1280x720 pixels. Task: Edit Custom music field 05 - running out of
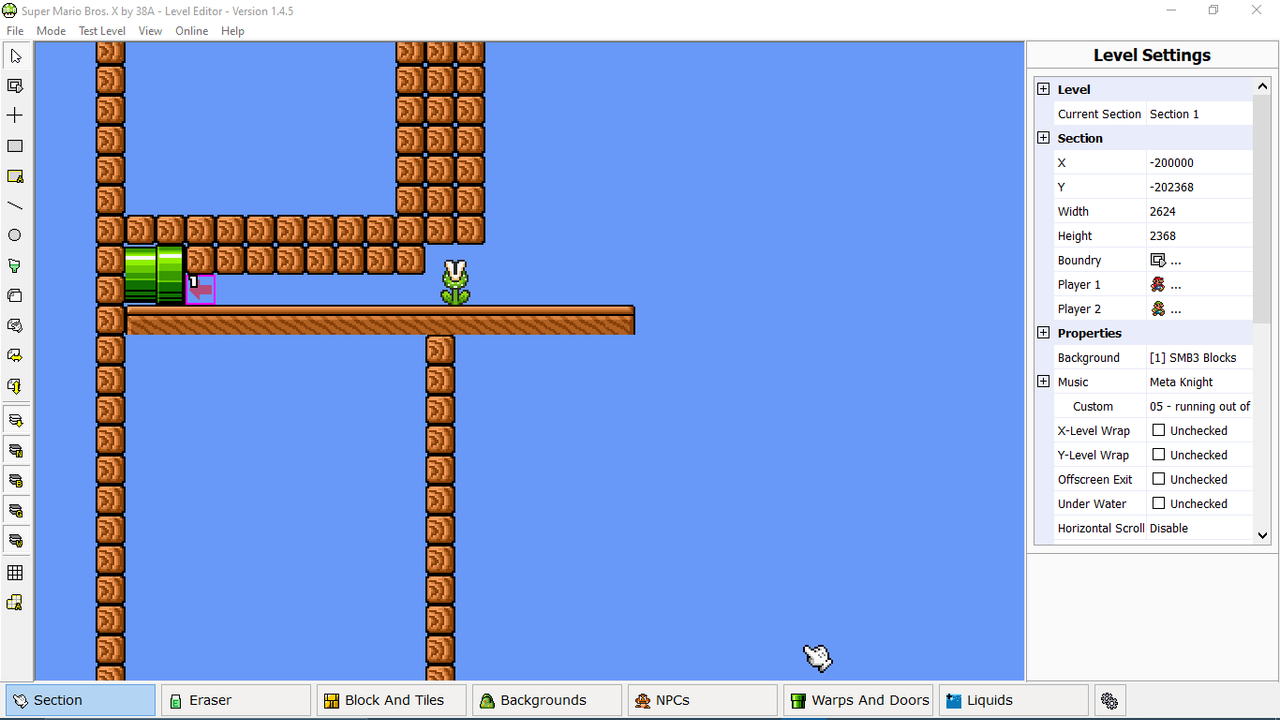[x=1199, y=406]
